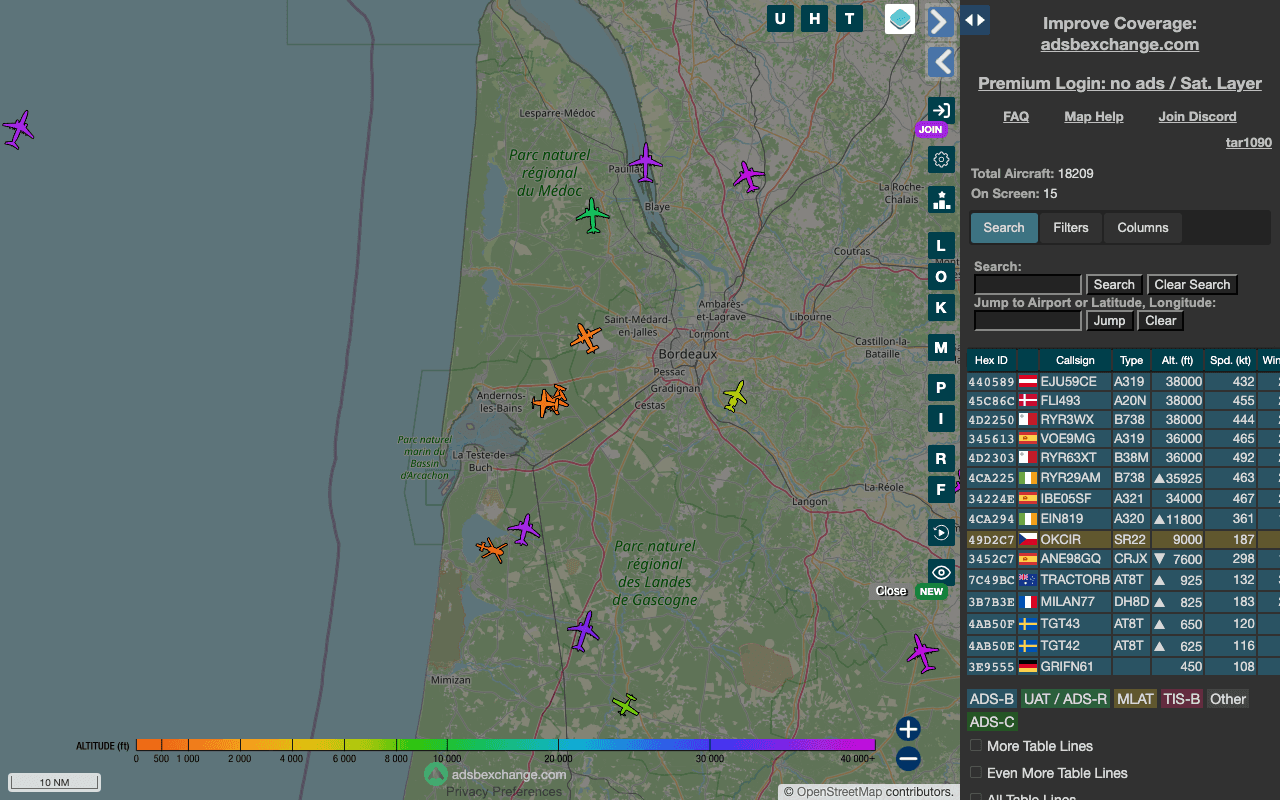1280x800 pixels.
Task: Open the Join Discord link
Action: tap(1197, 116)
